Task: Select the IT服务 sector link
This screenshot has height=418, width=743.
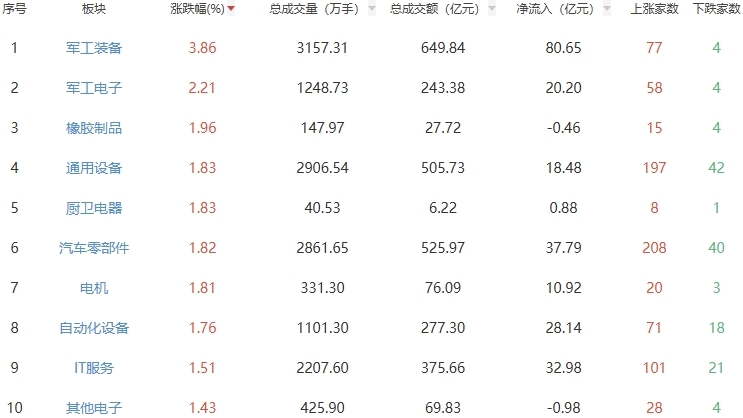Action: pos(94,368)
